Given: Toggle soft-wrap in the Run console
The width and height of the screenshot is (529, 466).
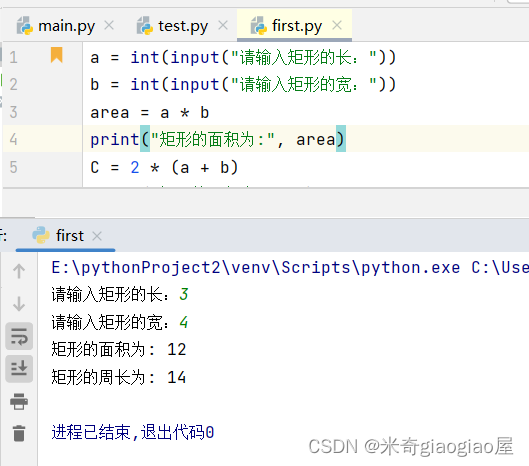Looking at the screenshot, I should tap(19, 336).
